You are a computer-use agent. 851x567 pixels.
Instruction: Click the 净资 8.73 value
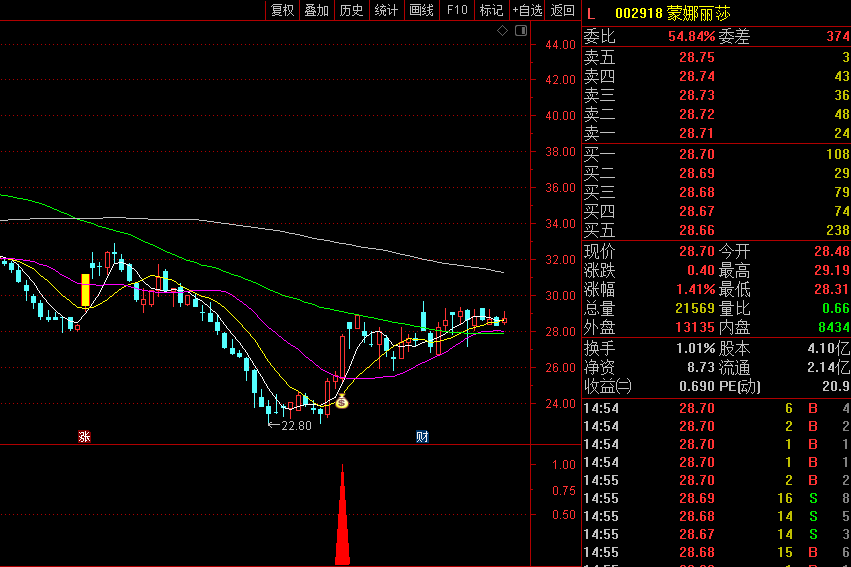pyautogui.click(x=701, y=368)
